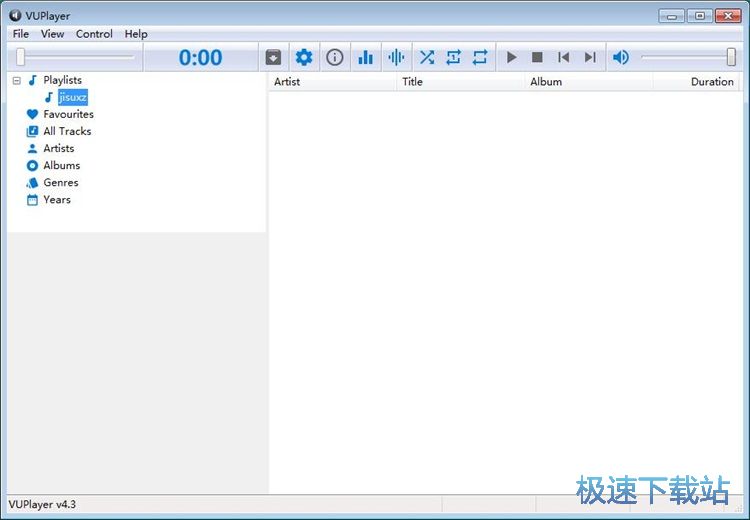Go back to the previous track
Screen dimensions: 750x520
click(564, 58)
